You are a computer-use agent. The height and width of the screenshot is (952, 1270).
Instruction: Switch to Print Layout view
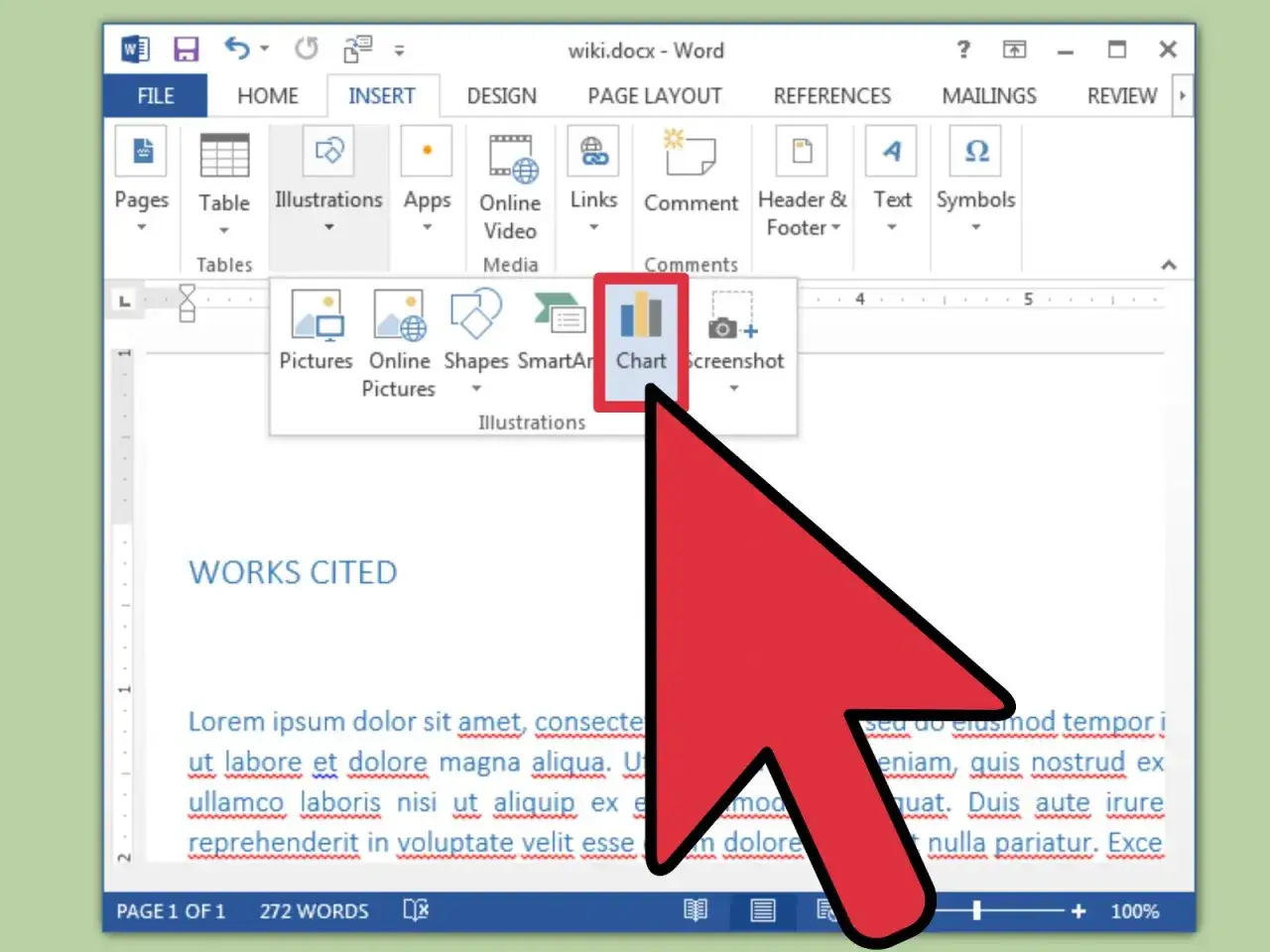[763, 909]
